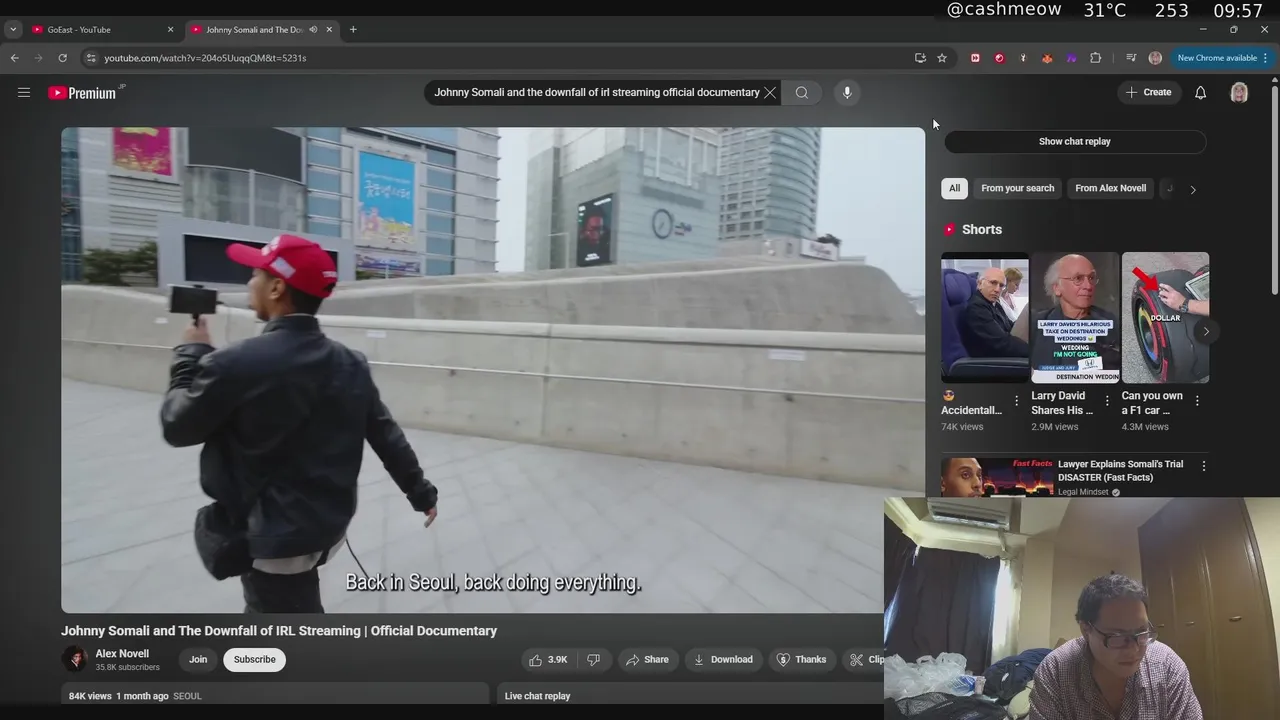The image size is (1280, 720).
Task: Click the key-shaped extension icon
Action: pyautogui.click(x=1023, y=58)
